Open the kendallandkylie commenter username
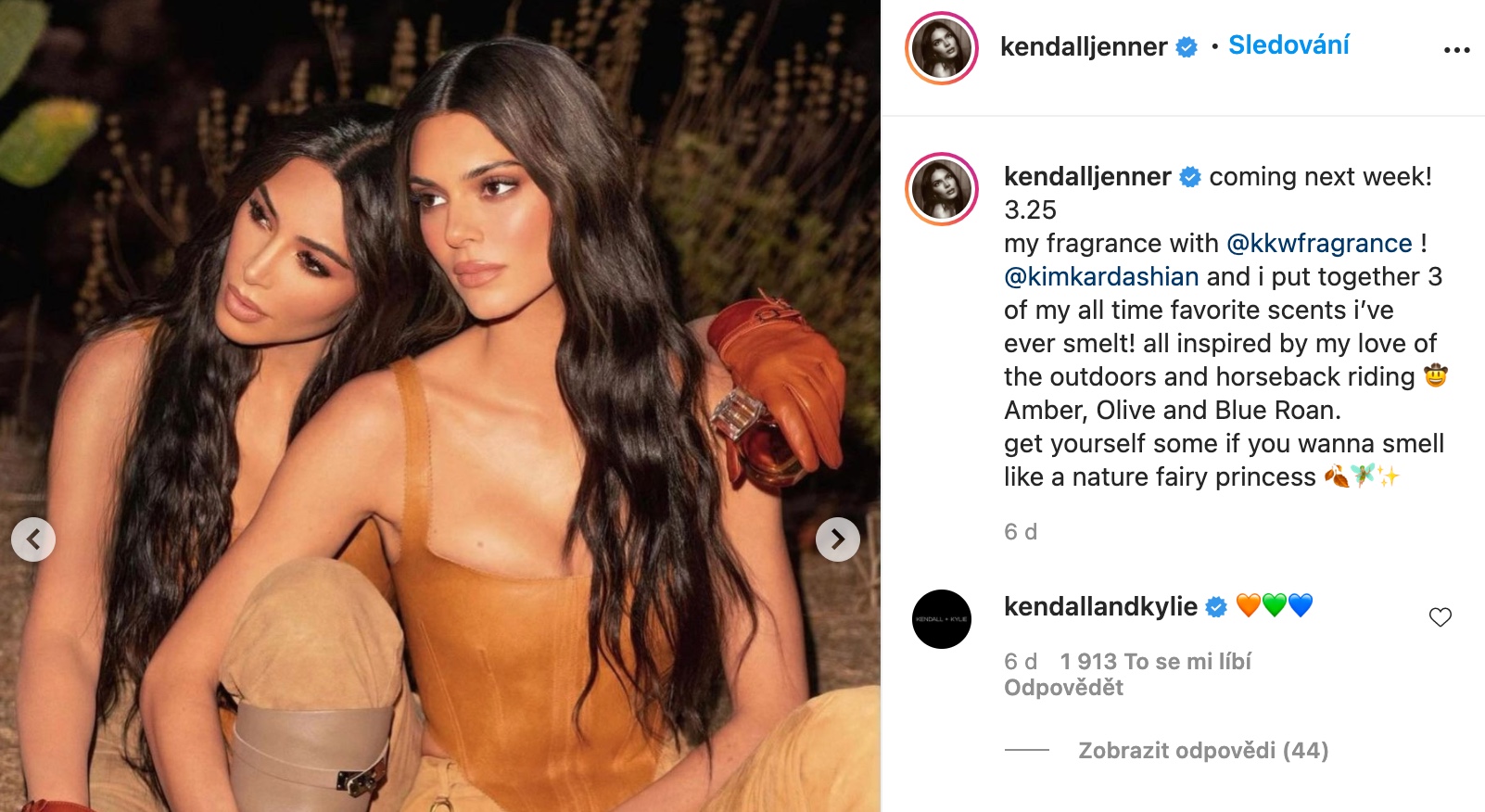This screenshot has height=812, width=1485. (1100, 606)
